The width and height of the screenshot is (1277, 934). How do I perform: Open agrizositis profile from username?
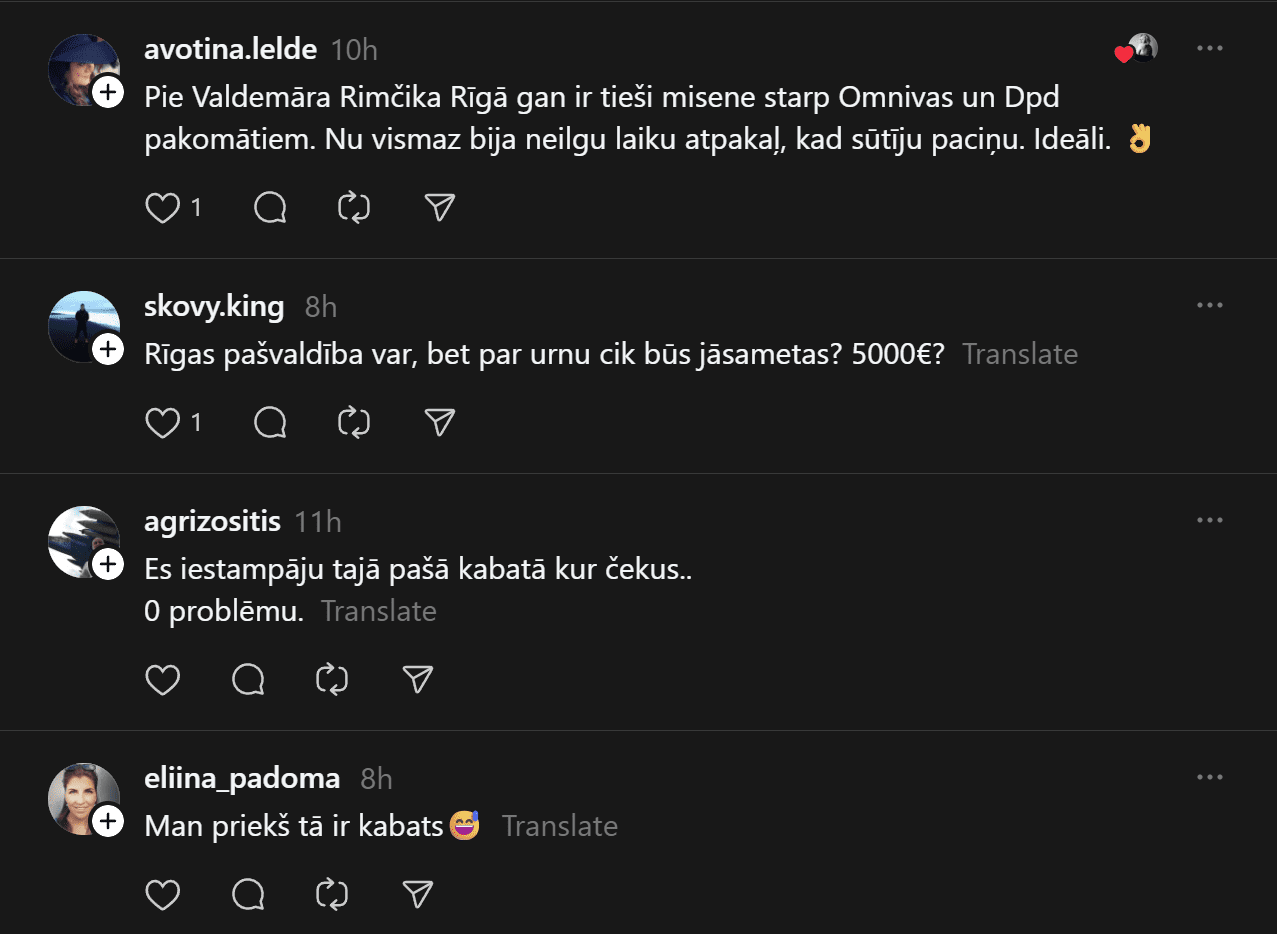(212, 521)
